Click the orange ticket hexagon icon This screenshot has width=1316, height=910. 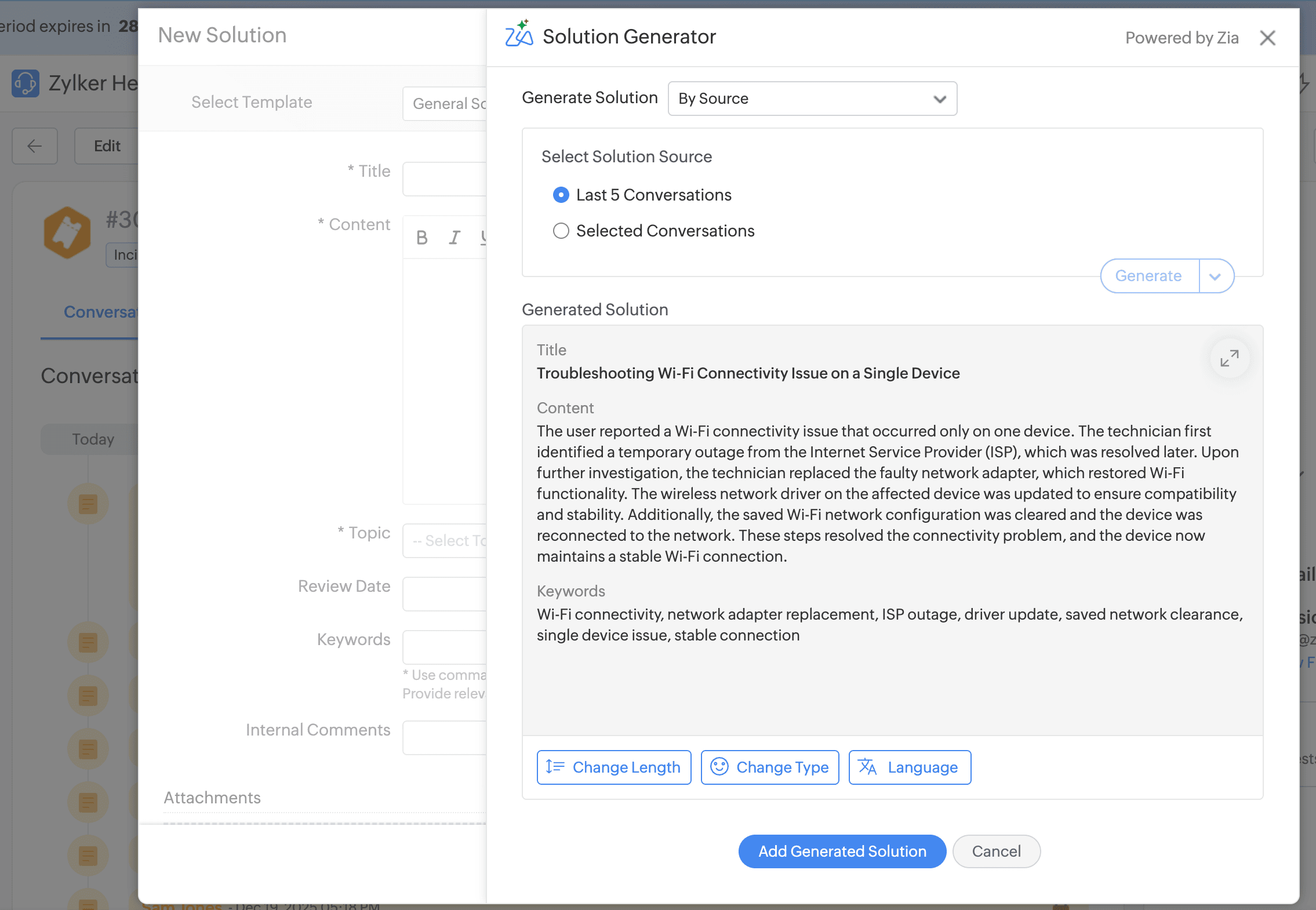click(x=67, y=232)
